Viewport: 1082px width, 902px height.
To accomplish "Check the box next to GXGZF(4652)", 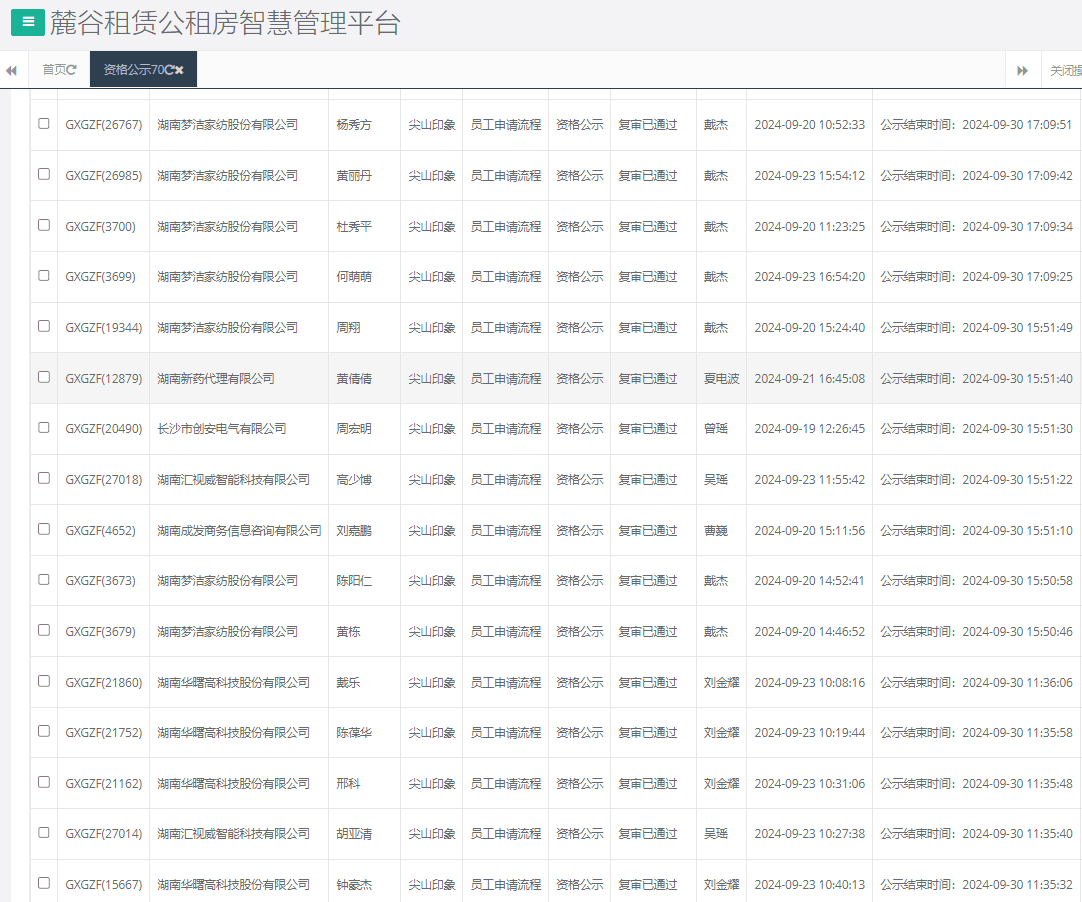I will click(44, 529).
